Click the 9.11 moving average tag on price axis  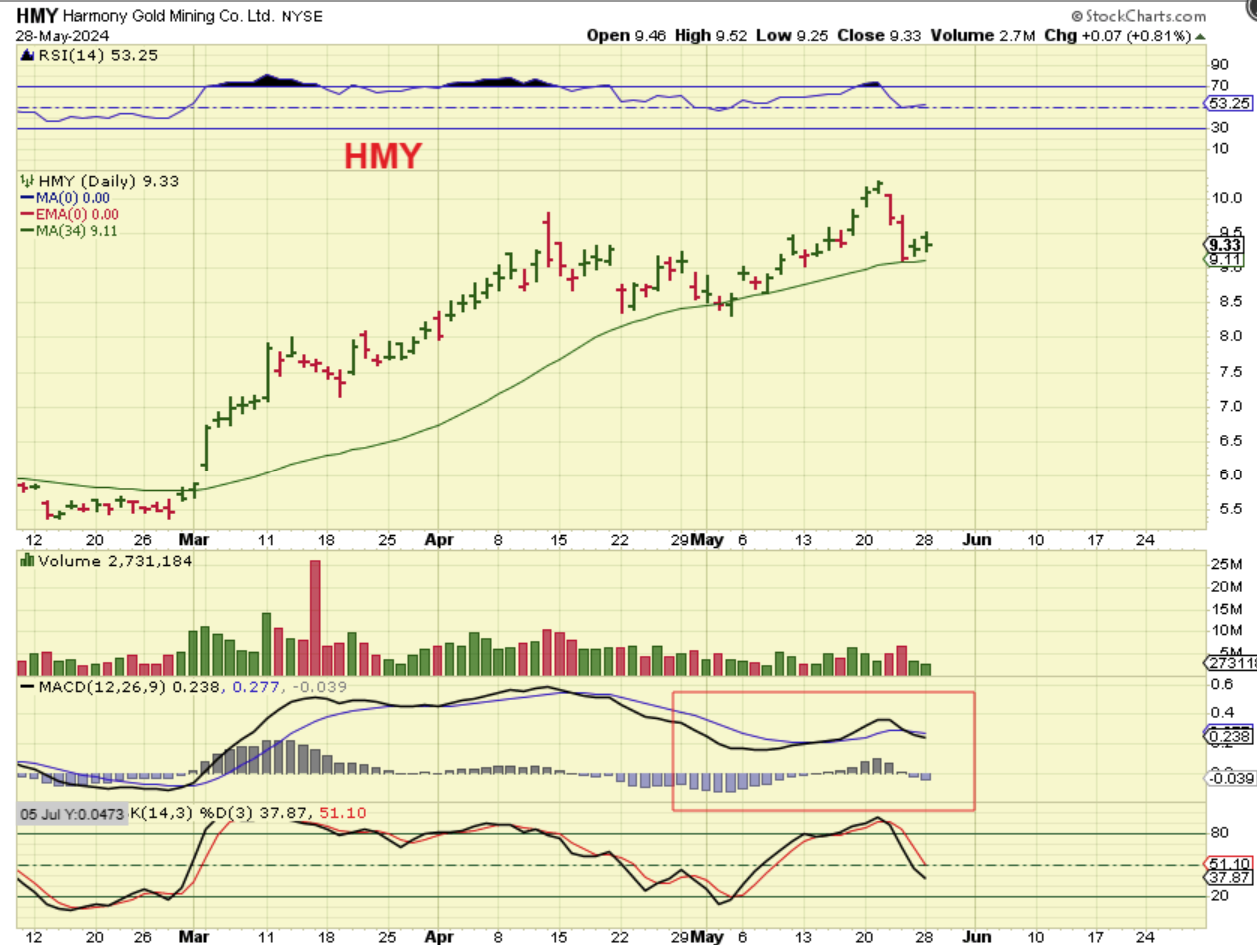(1224, 260)
